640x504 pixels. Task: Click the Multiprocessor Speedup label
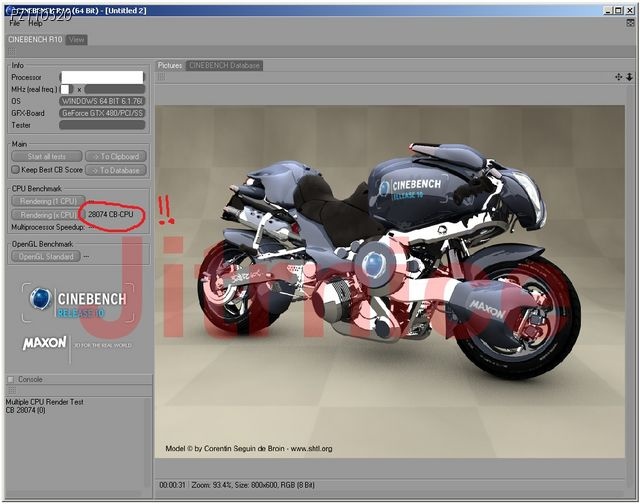[48, 227]
